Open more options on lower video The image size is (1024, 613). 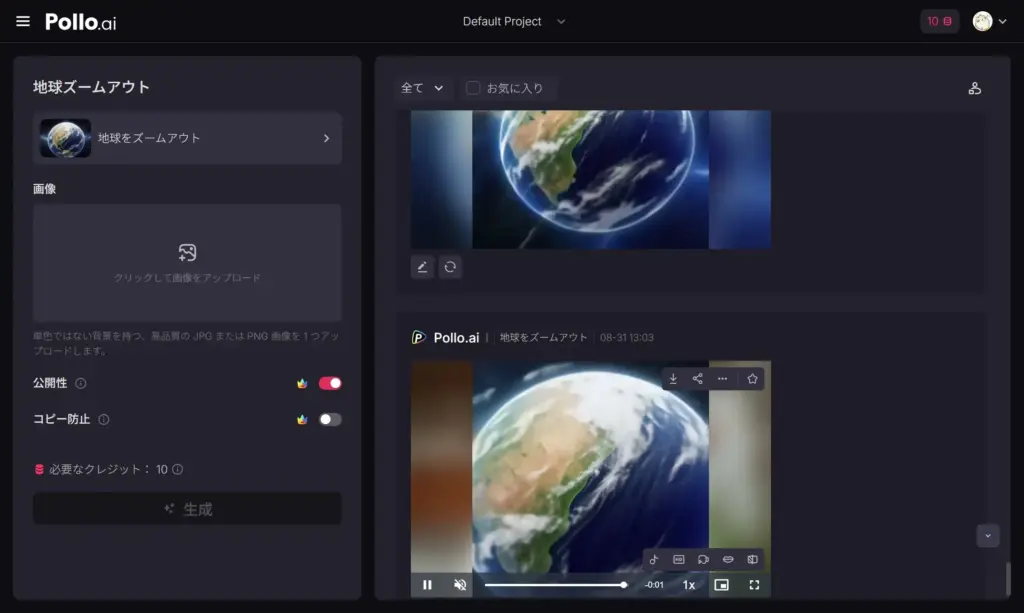722,379
